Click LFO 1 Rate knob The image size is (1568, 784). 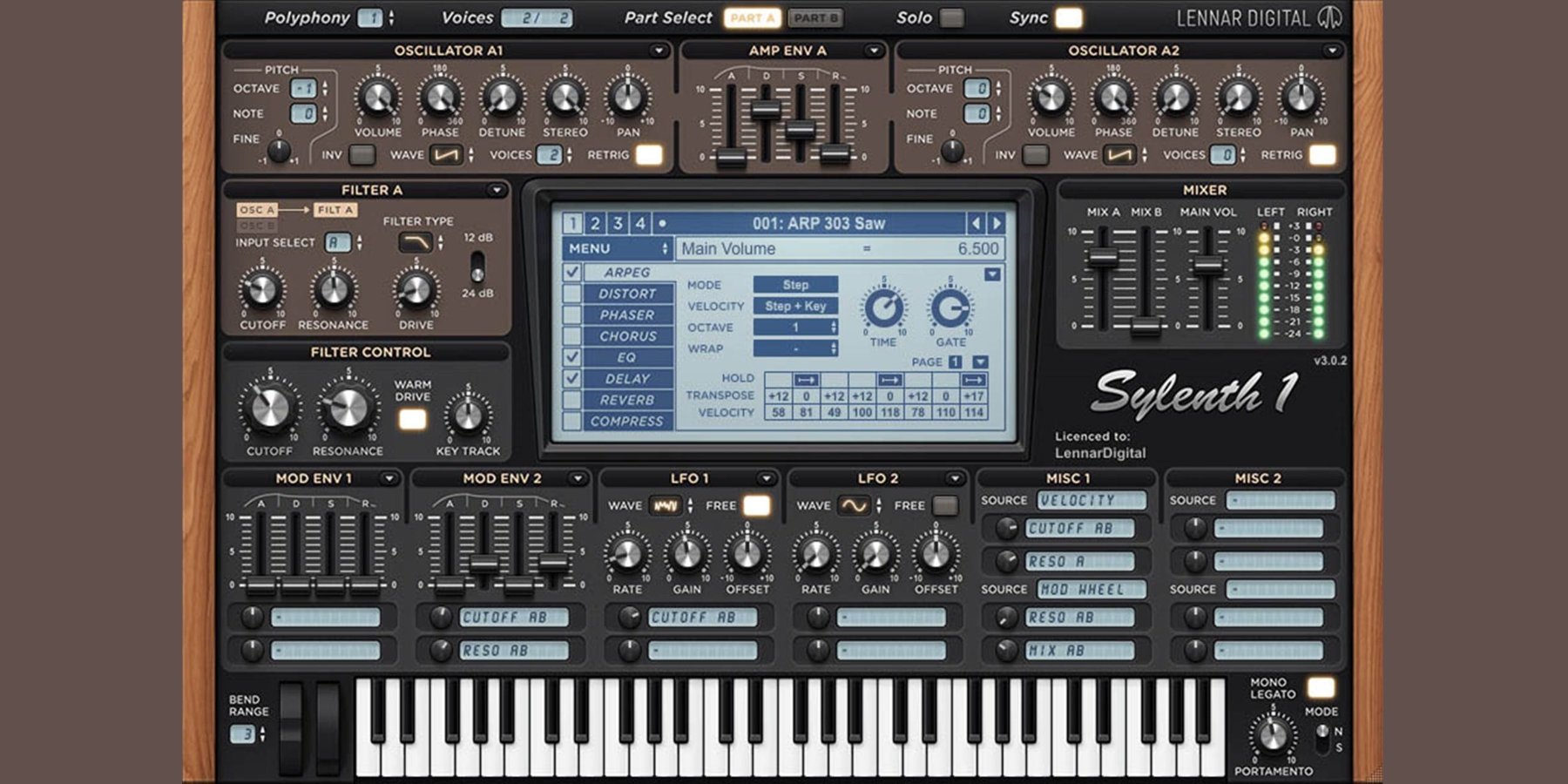(x=627, y=554)
